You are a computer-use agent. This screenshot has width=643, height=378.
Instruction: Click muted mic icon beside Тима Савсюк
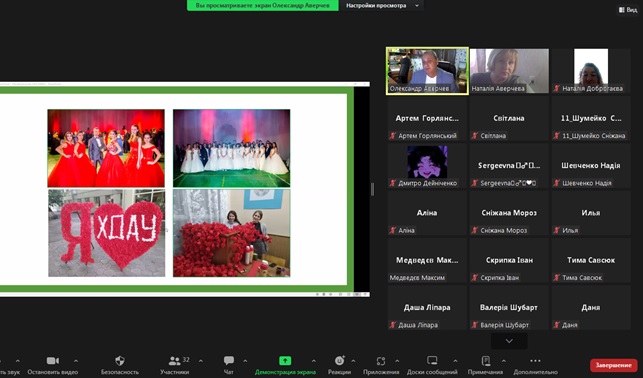pyautogui.click(x=556, y=278)
